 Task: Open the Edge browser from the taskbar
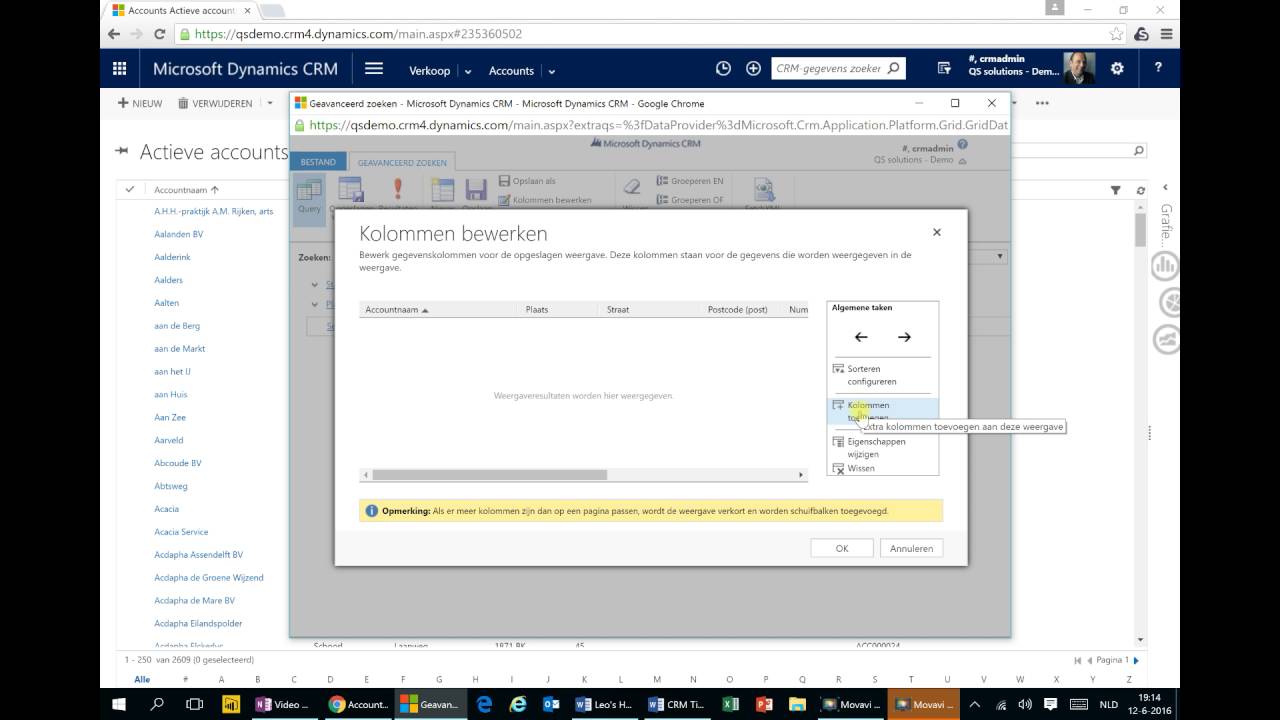[x=485, y=704]
